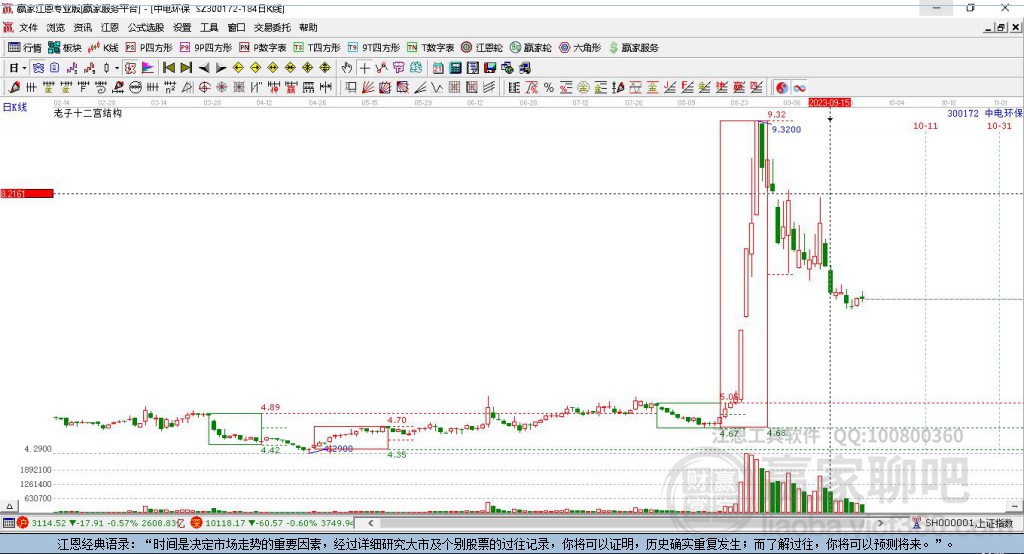Open the calculator tool
The height and width of the screenshot is (554, 1024).
point(455,68)
